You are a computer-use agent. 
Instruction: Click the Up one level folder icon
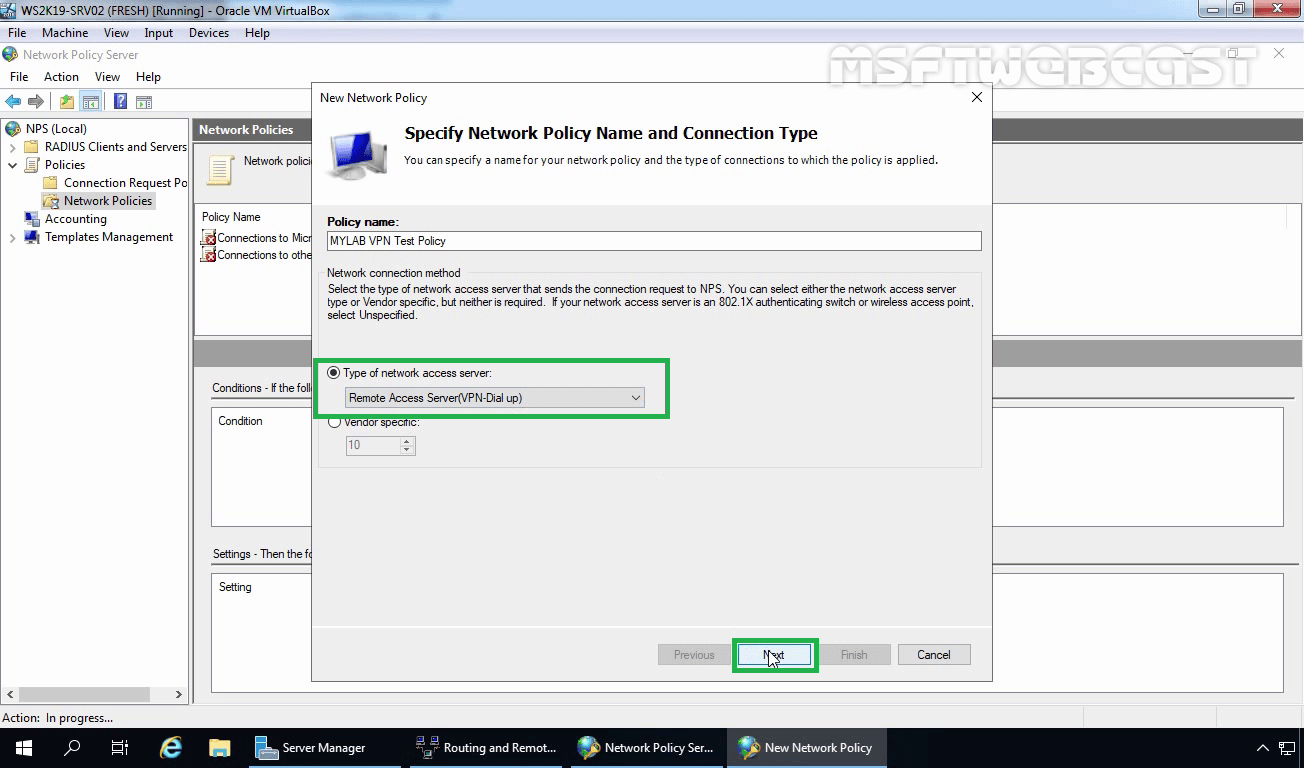67,101
